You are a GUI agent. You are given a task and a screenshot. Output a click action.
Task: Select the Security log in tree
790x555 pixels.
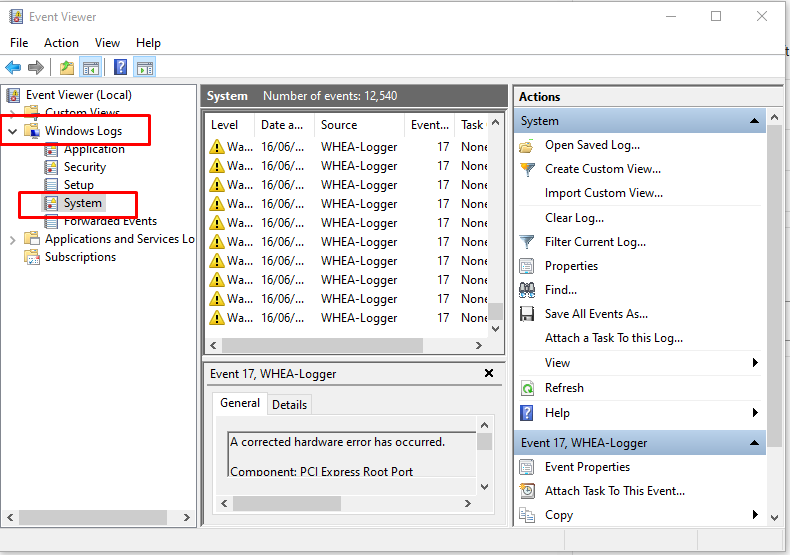point(85,167)
